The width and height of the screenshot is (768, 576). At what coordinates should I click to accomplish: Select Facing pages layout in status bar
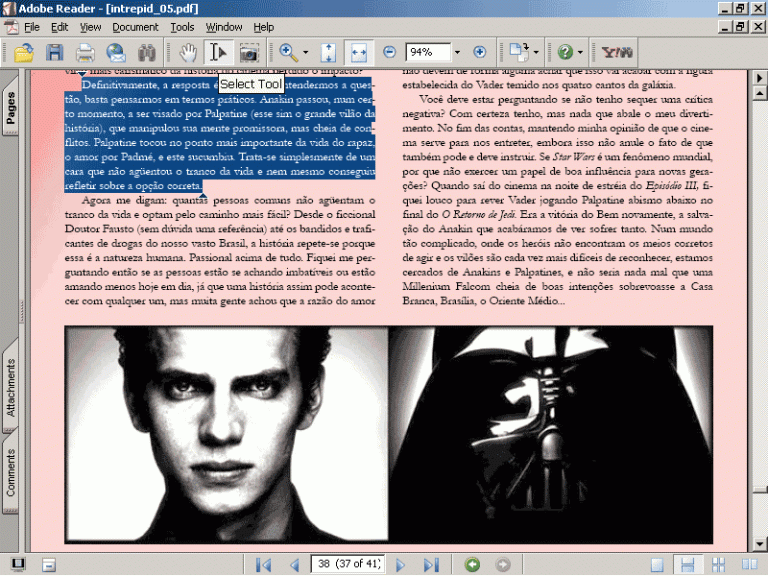click(x=749, y=565)
